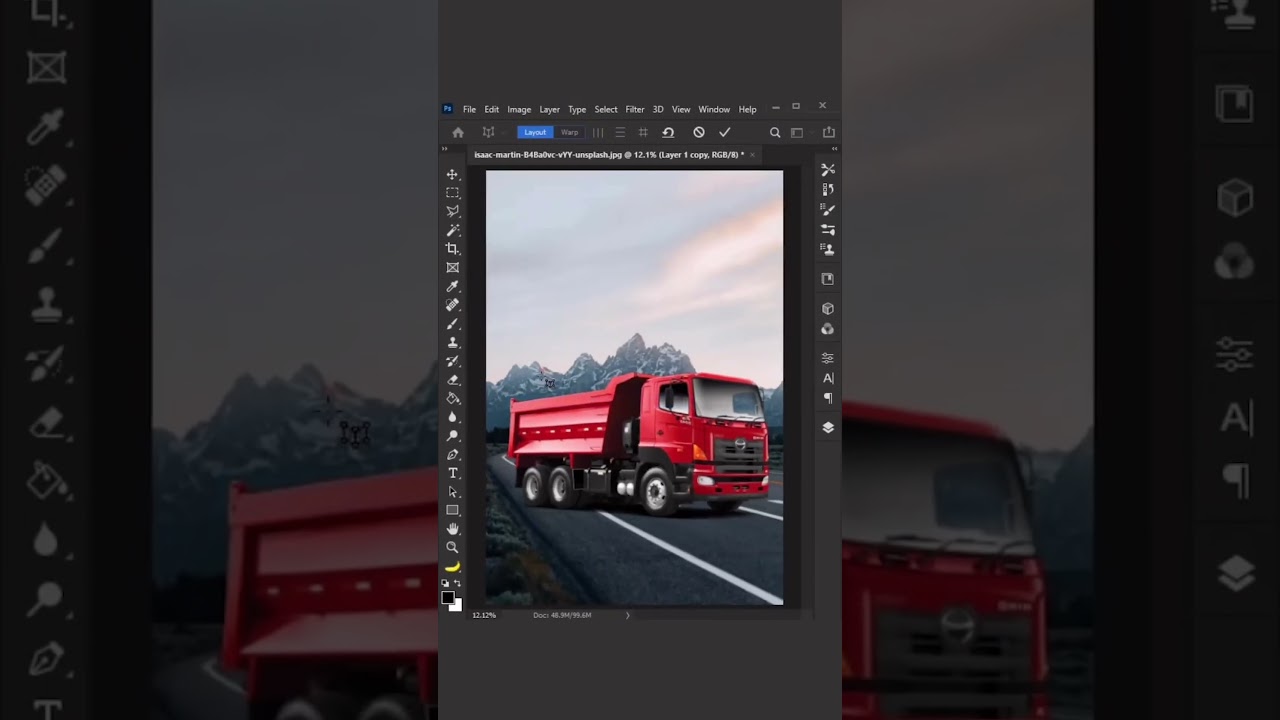Viewport: 1280px width, 720px height.
Task: Select the Dodge tool
Action: pyautogui.click(x=452, y=435)
